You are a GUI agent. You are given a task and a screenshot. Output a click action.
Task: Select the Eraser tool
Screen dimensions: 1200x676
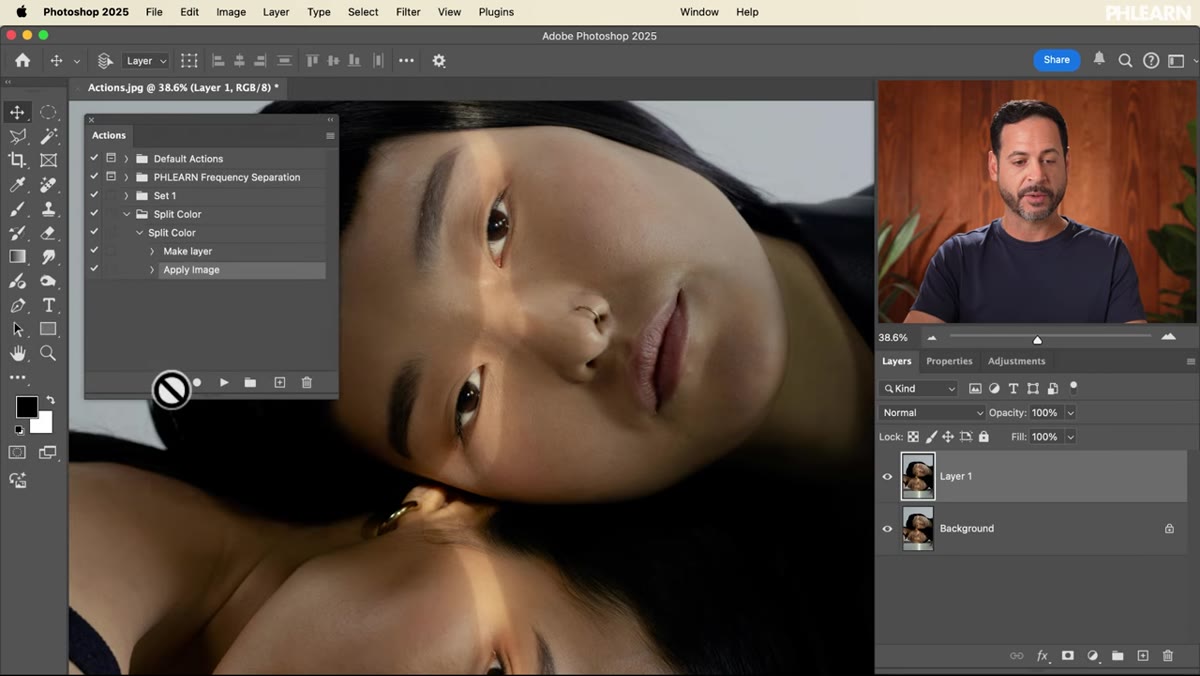point(48,233)
